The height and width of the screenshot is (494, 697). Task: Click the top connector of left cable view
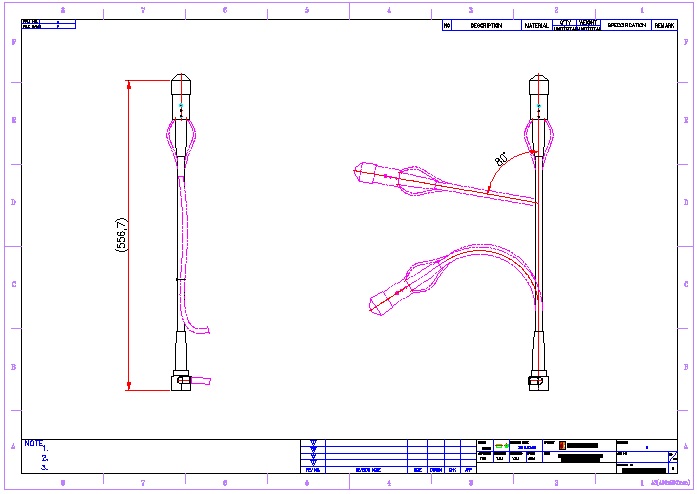point(180,95)
